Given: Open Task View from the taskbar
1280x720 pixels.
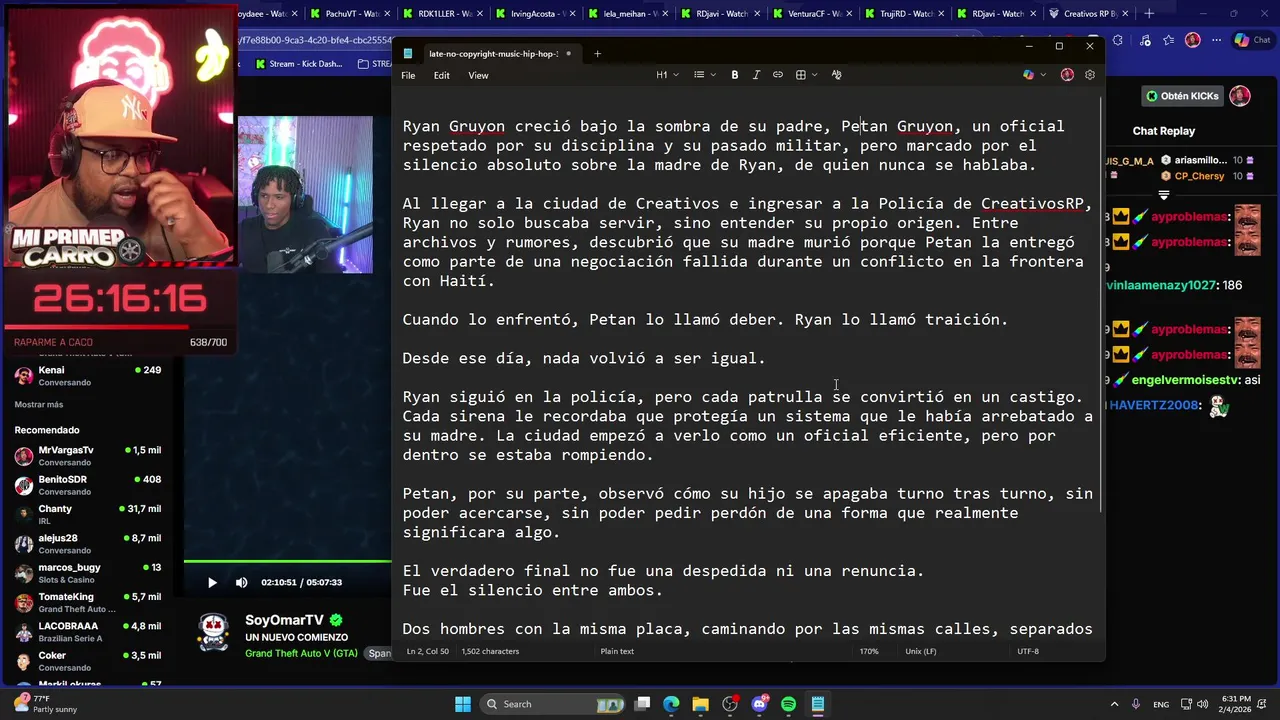Looking at the screenshot, I should click(643, 704).
